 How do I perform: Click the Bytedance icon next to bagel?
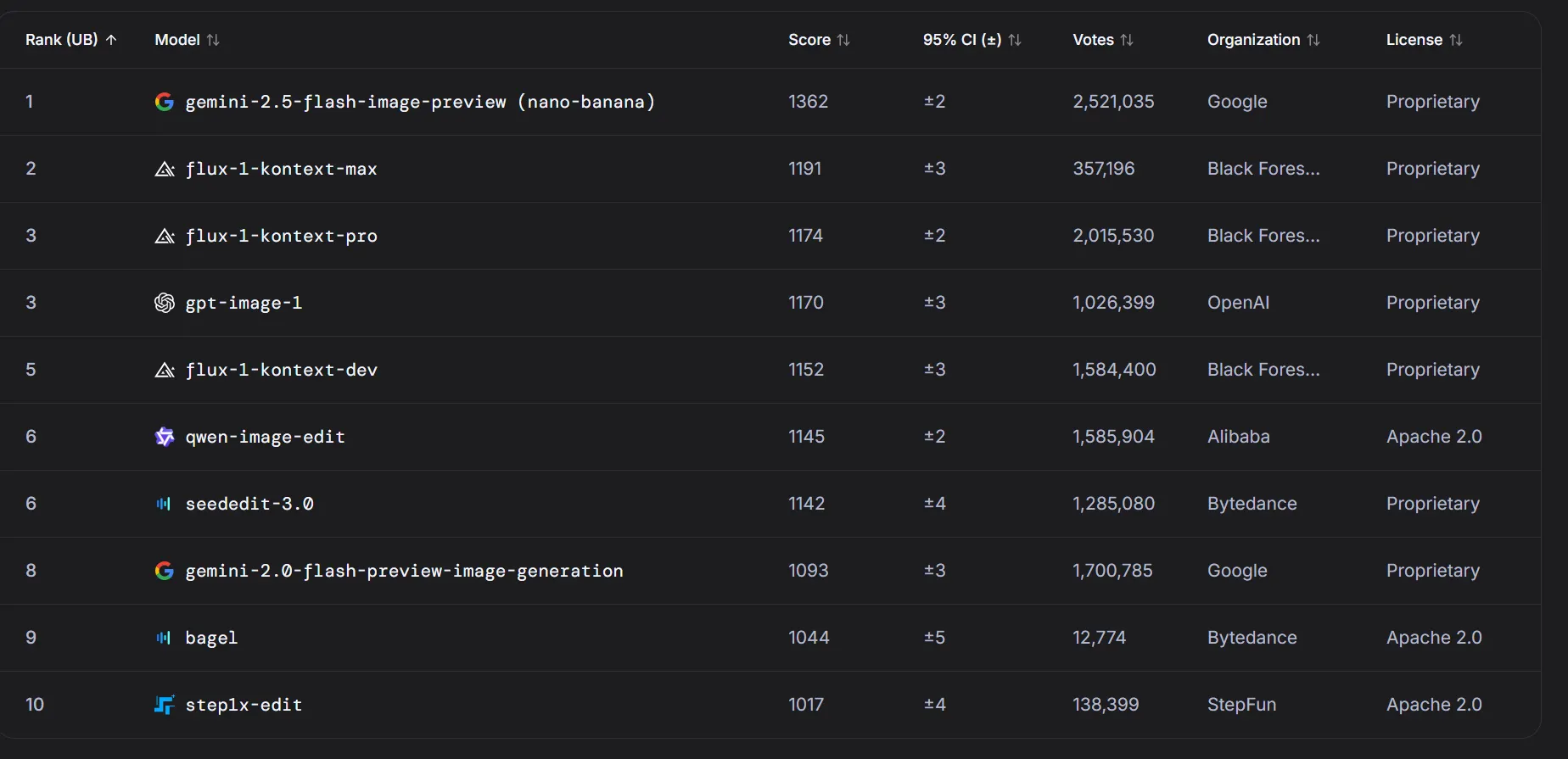pos(164,638)
